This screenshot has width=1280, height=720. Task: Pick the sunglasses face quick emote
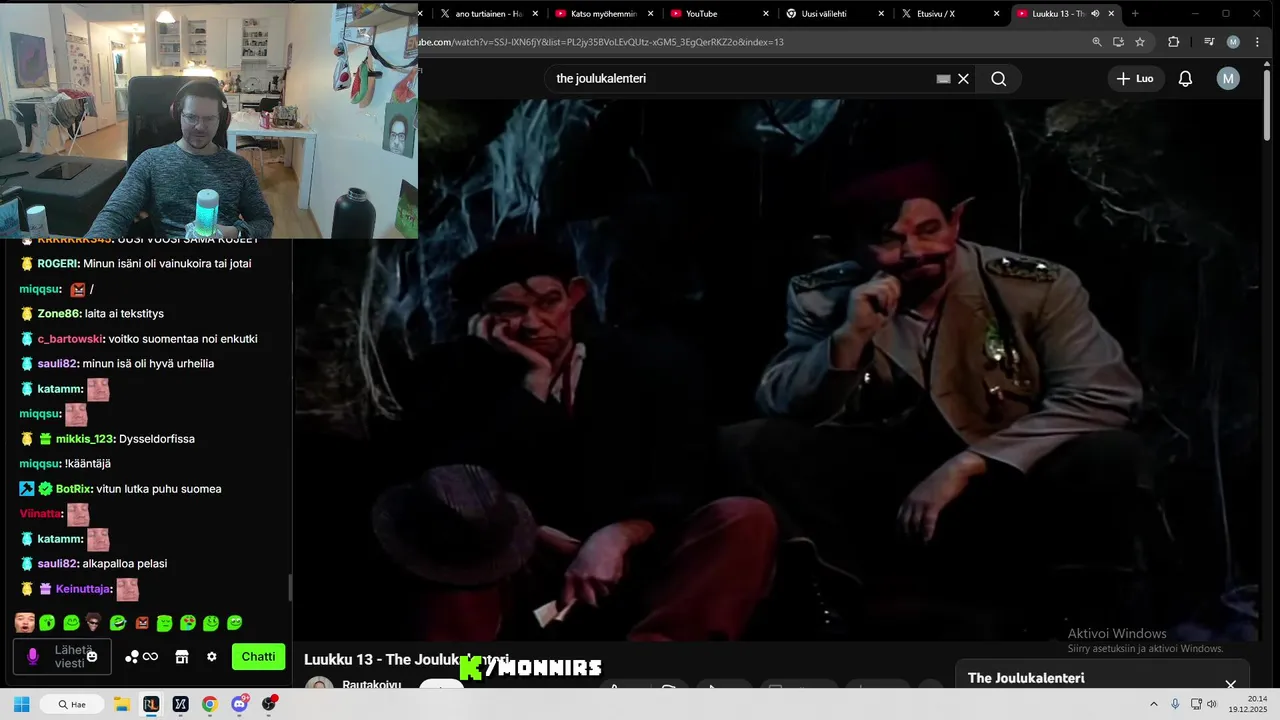pos(93,623)
